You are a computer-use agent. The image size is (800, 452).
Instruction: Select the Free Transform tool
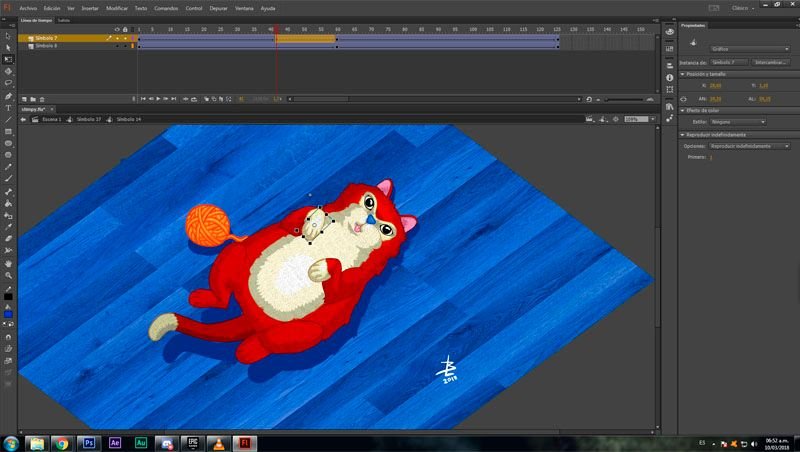click(8, 59)
